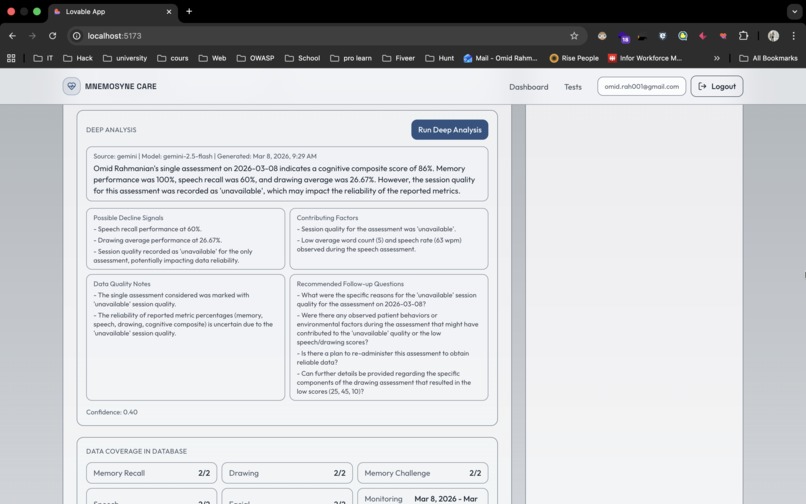Open the pro learn bookmarks folder

point(351,58)
